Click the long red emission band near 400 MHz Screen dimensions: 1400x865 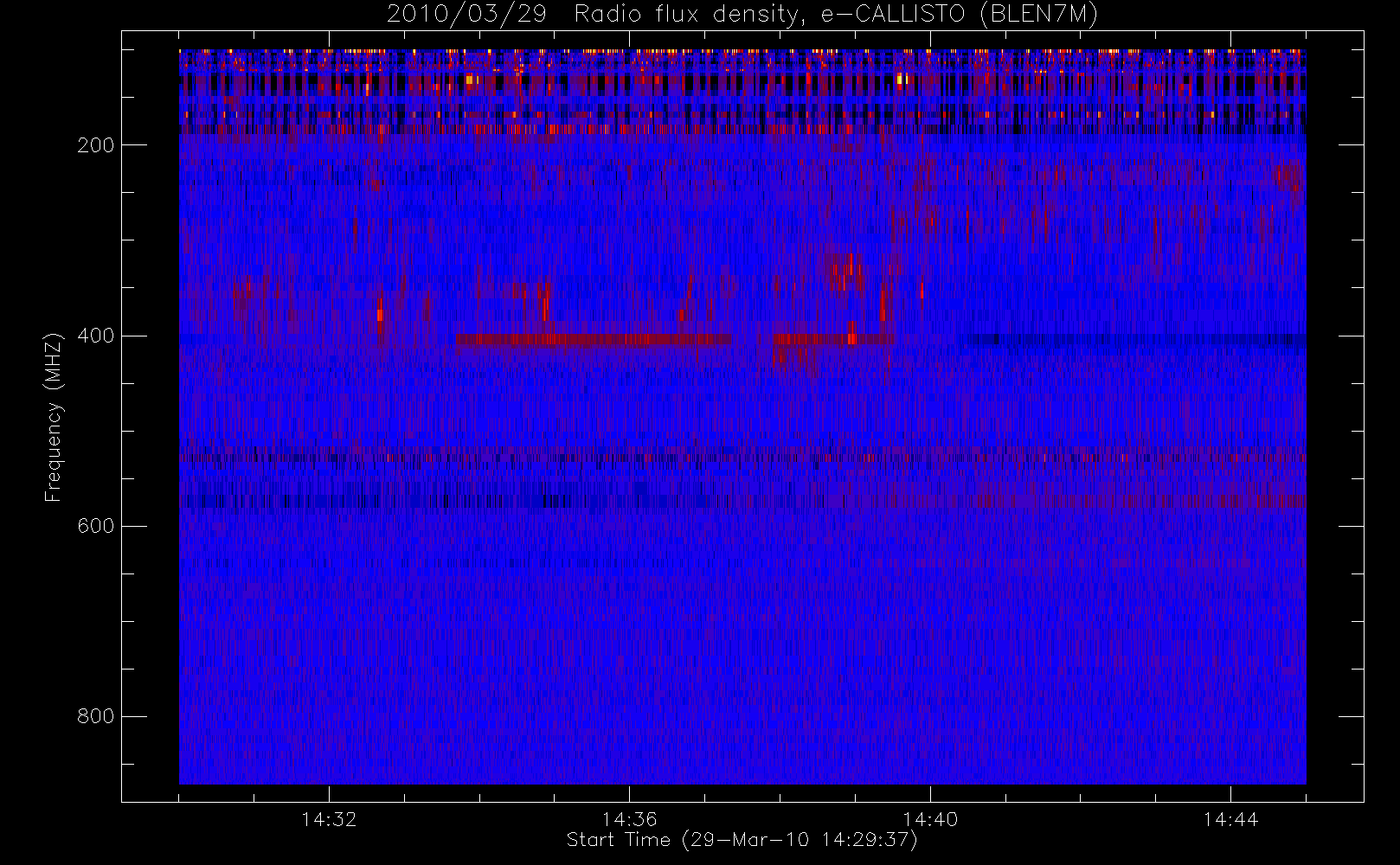(594, 339)
